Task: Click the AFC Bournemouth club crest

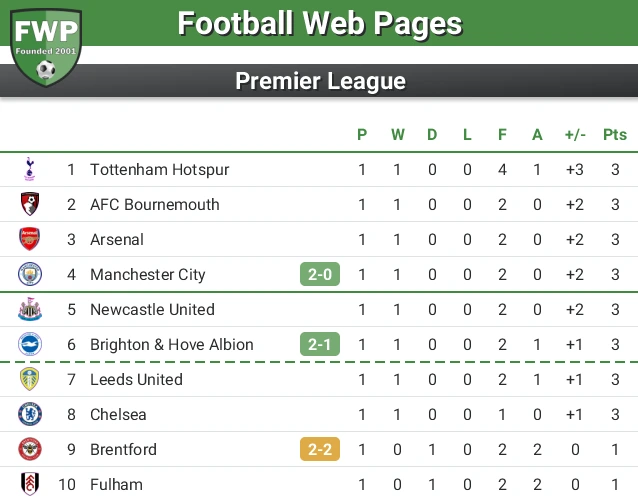Action: pyautogui.click(x=30, y=204)
